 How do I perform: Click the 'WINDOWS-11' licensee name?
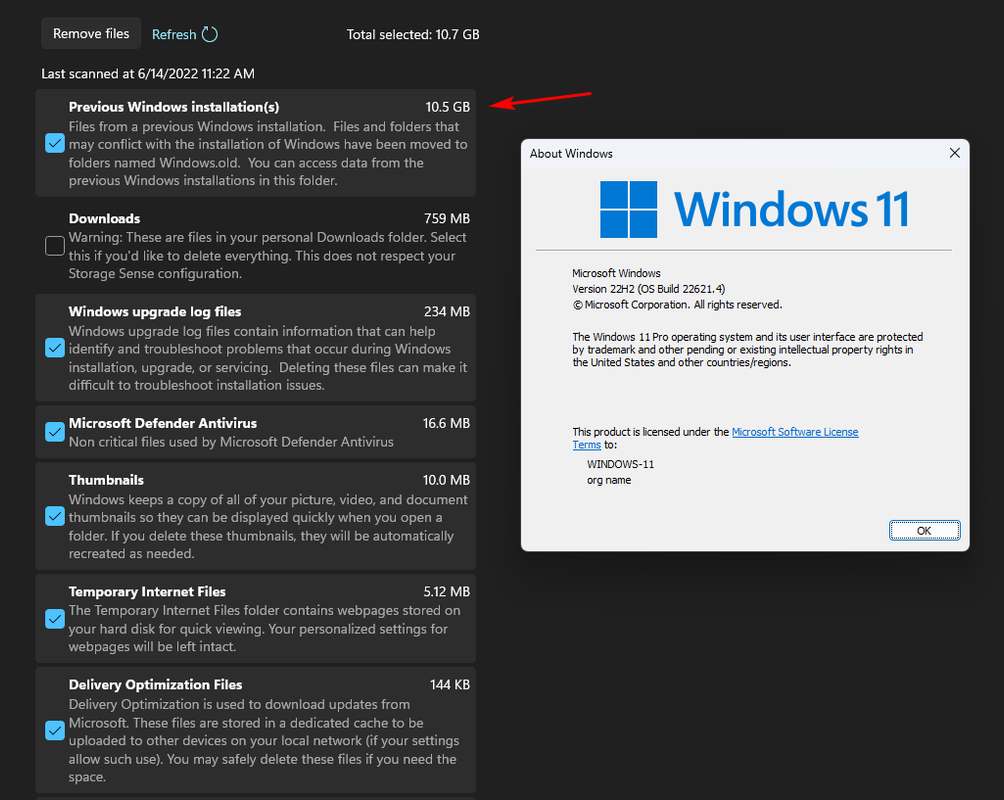point(620,464)
